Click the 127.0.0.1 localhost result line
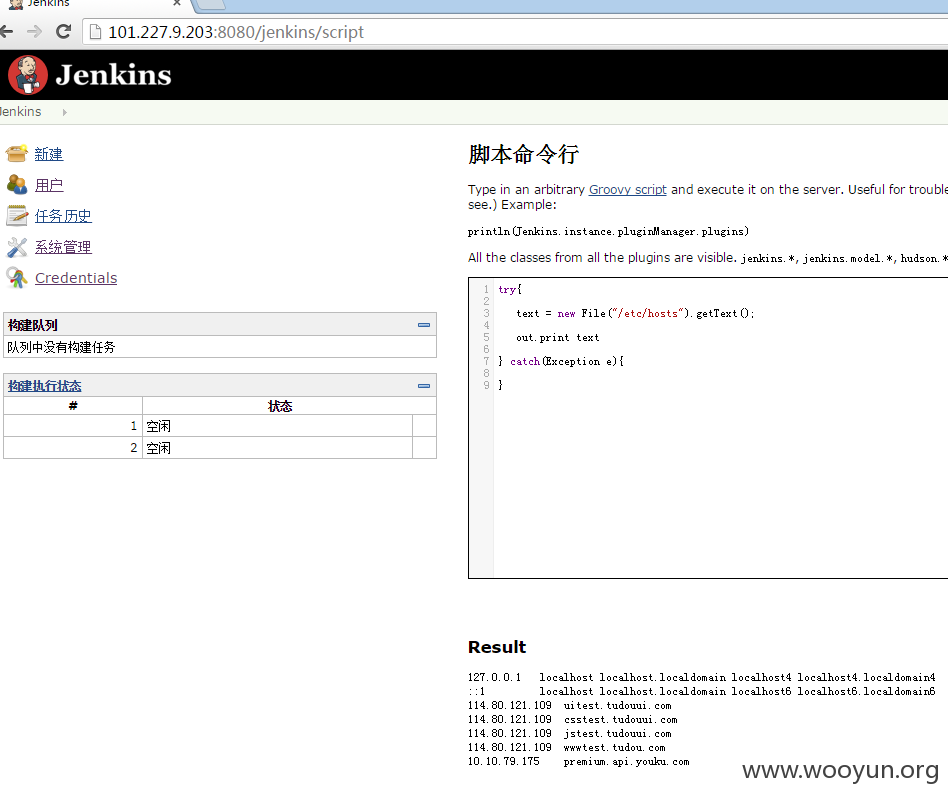 tap(701, 678)
